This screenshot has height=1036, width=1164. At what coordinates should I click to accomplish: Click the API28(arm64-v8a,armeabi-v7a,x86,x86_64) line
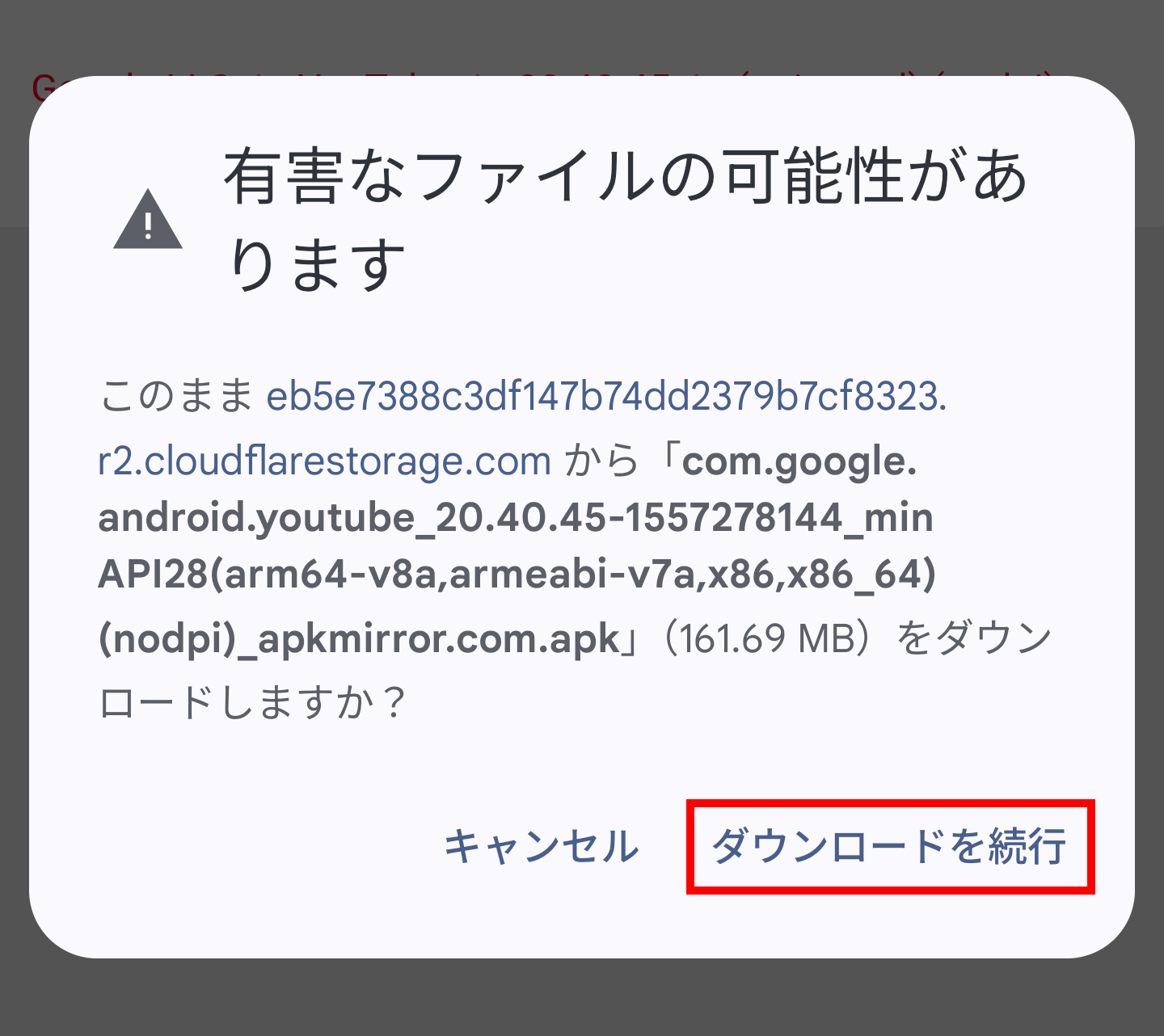(517, 575)
